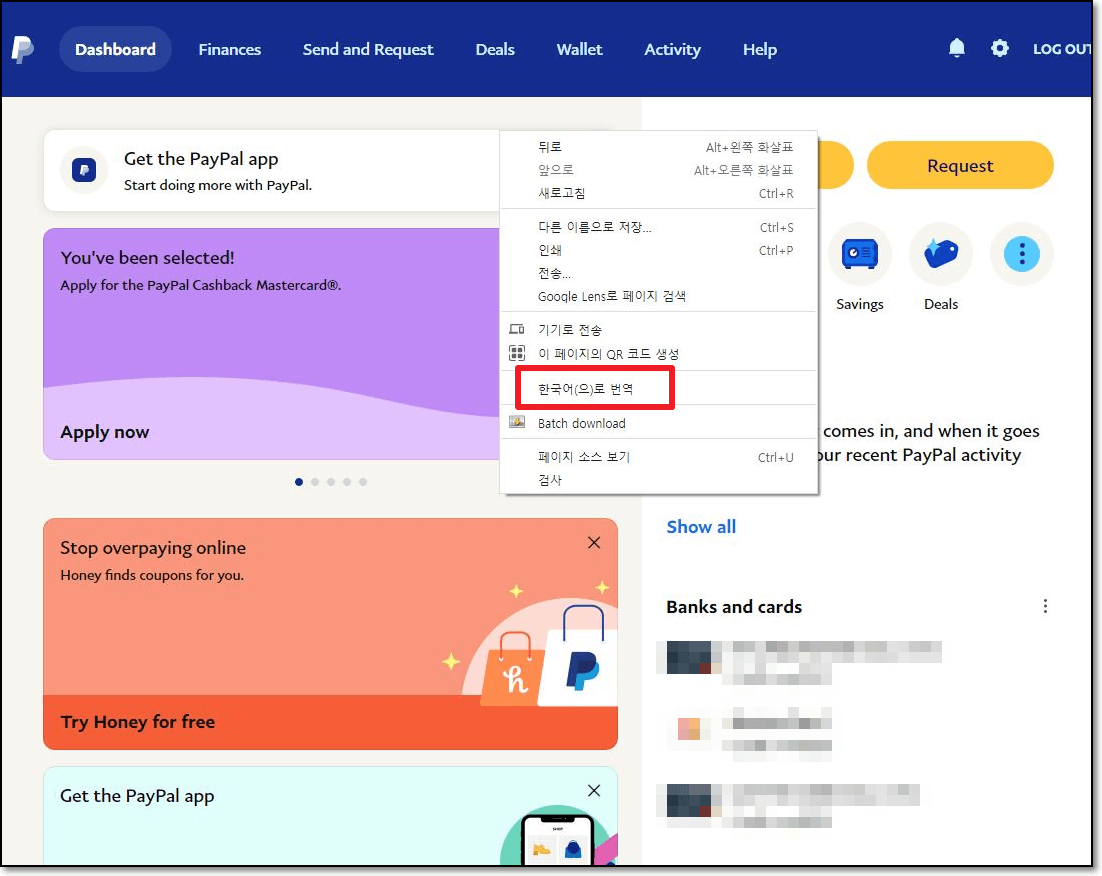
Task: Click the Batch download icon
Action: coord(517,423)
